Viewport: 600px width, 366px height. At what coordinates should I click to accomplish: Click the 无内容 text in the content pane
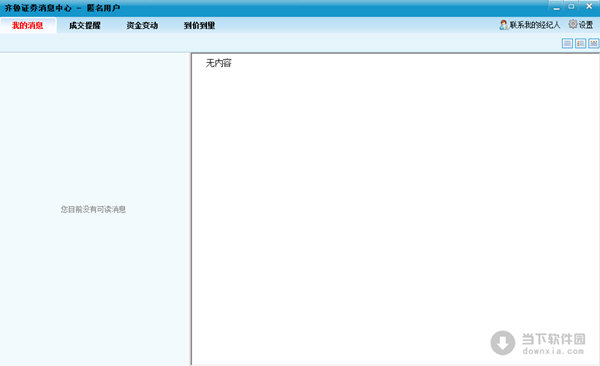(x=218, y=63)
